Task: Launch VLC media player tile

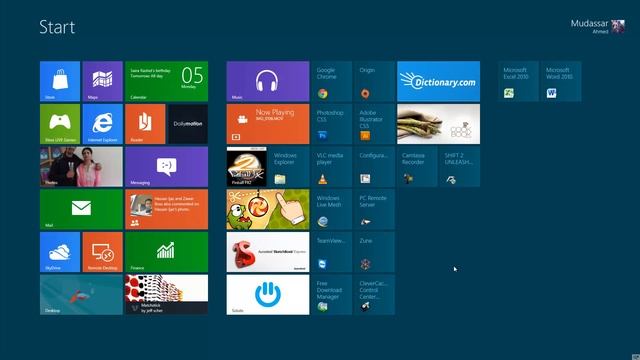Action: pyautogui.click(x=332, y=167)
